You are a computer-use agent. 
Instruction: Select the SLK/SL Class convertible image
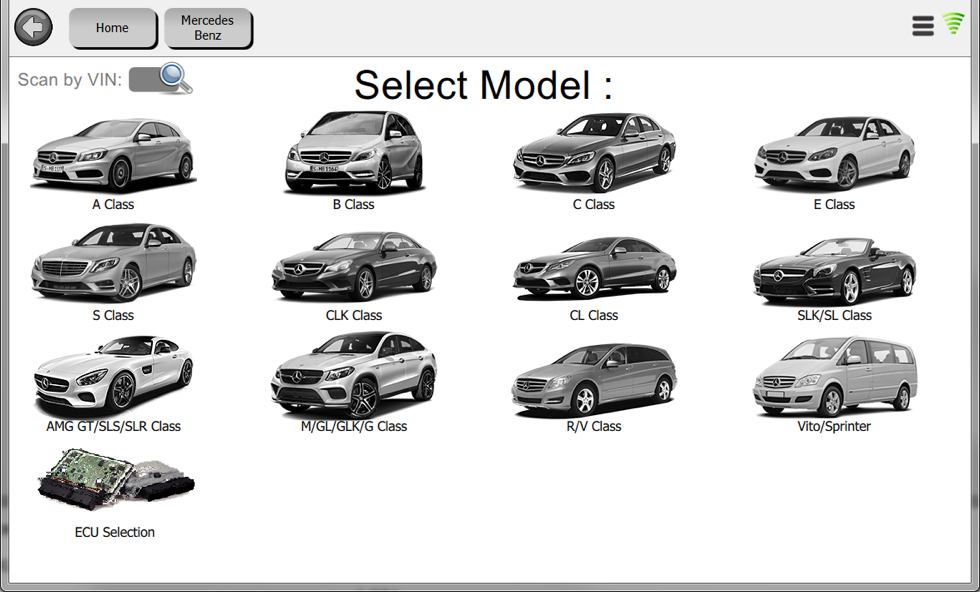tap(834, 271)
